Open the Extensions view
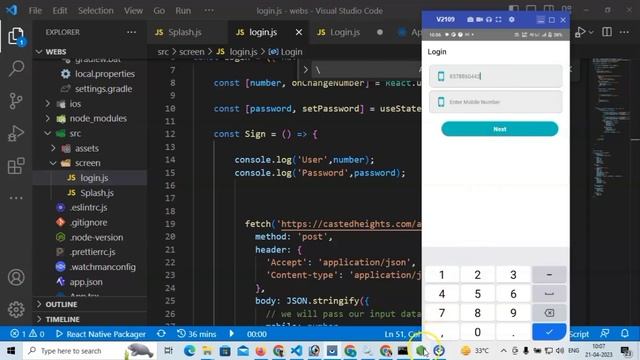Screen dimensions: 640x360 pos(16,166)
